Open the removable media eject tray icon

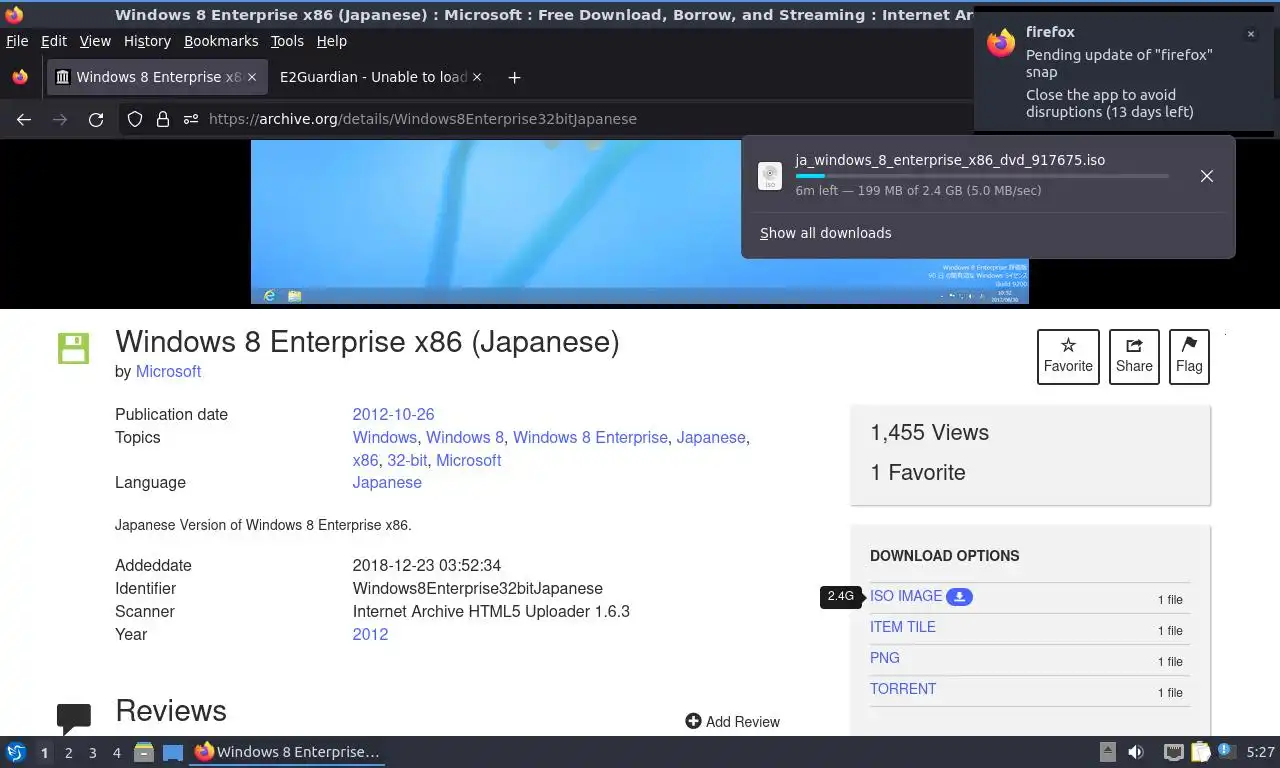click(1108, 752)
